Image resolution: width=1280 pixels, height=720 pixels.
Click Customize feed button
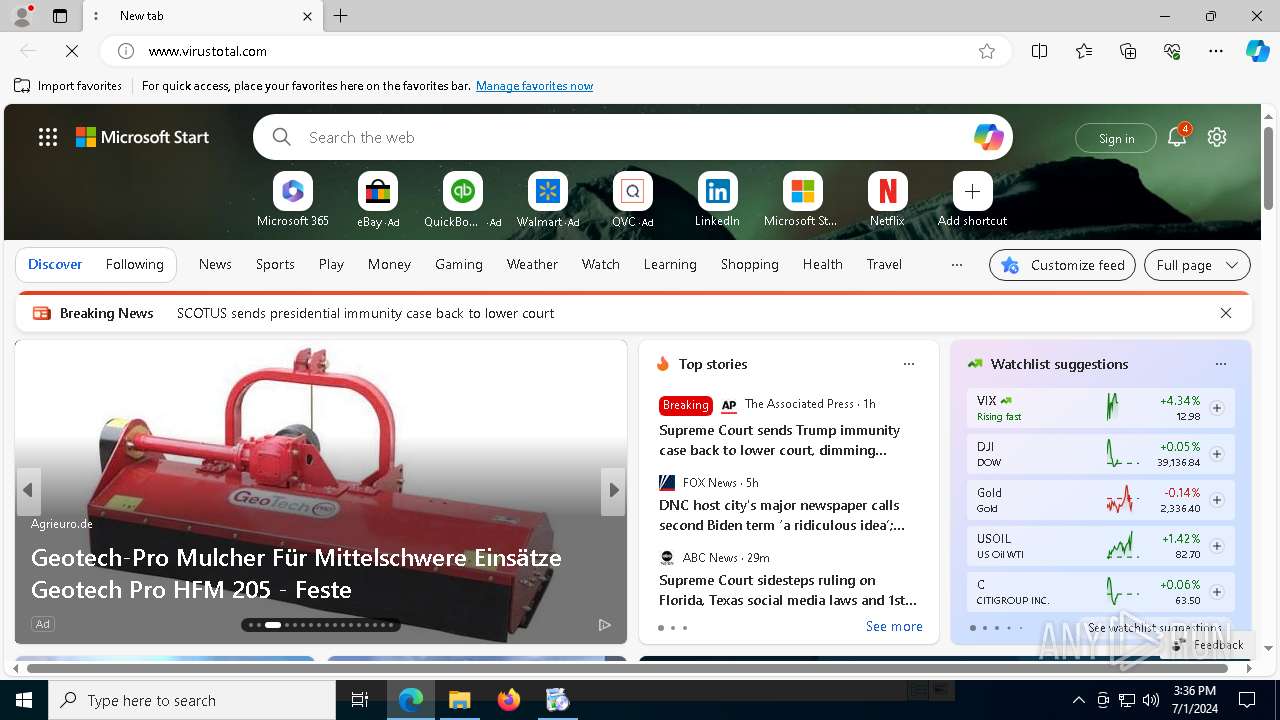coord(1062,265)
